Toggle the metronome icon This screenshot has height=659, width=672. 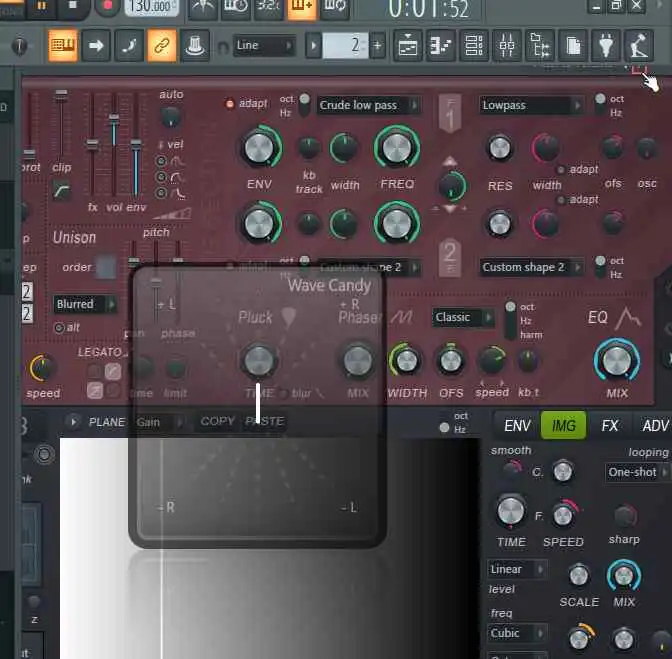tap(203, 7)
